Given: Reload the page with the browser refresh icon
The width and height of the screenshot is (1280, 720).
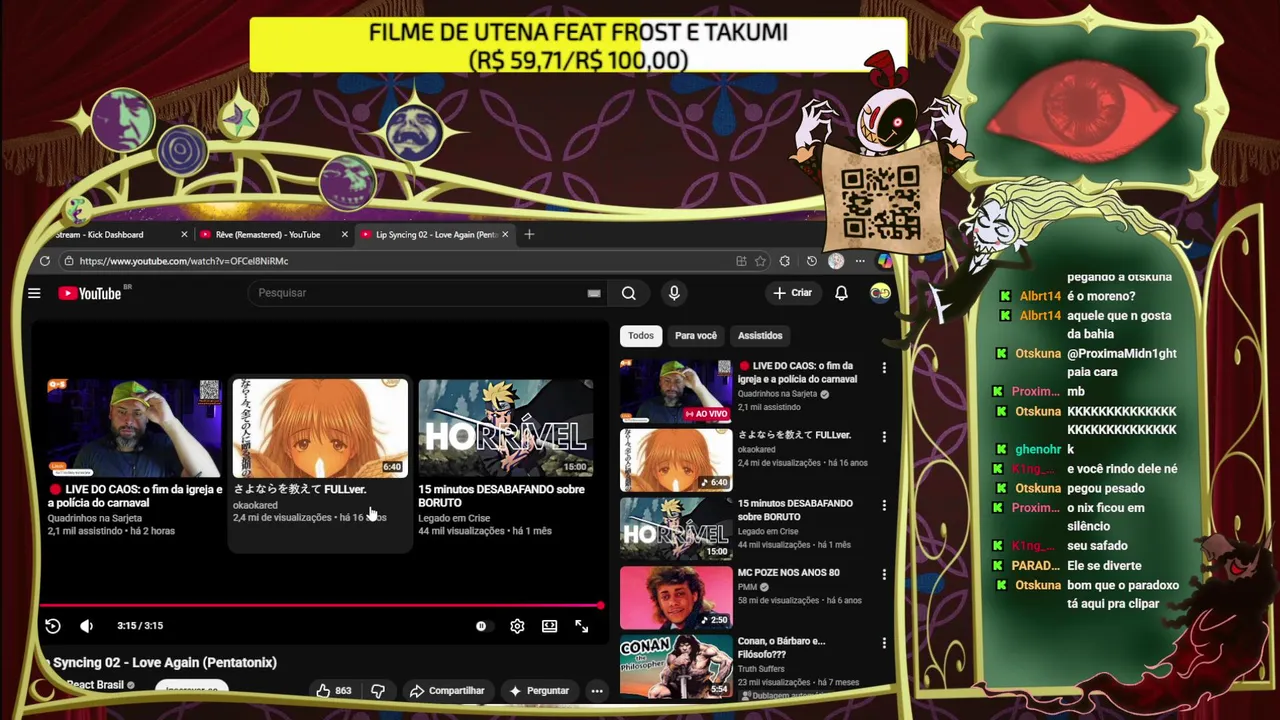Looking at the screenshot, I should point(45,261).
